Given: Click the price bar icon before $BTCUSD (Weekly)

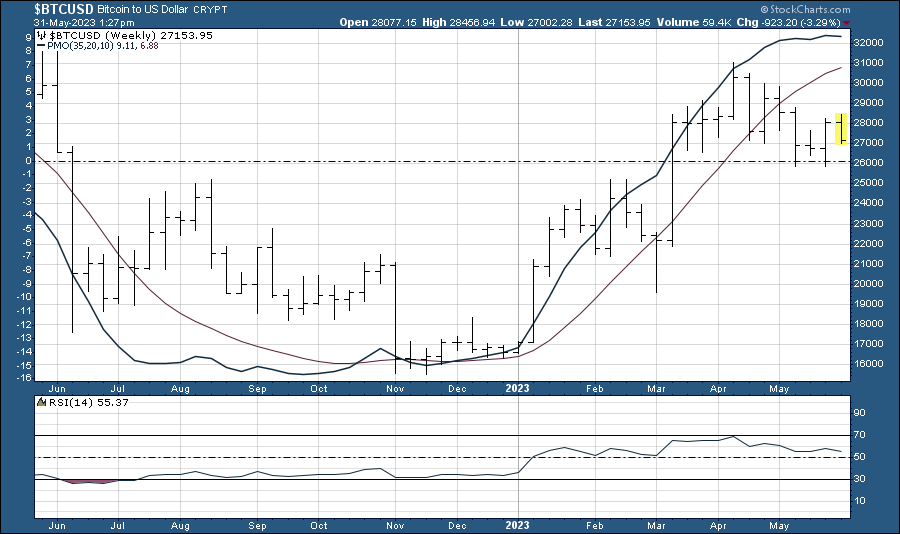Looking at the screenshot, I should [41, 34].
